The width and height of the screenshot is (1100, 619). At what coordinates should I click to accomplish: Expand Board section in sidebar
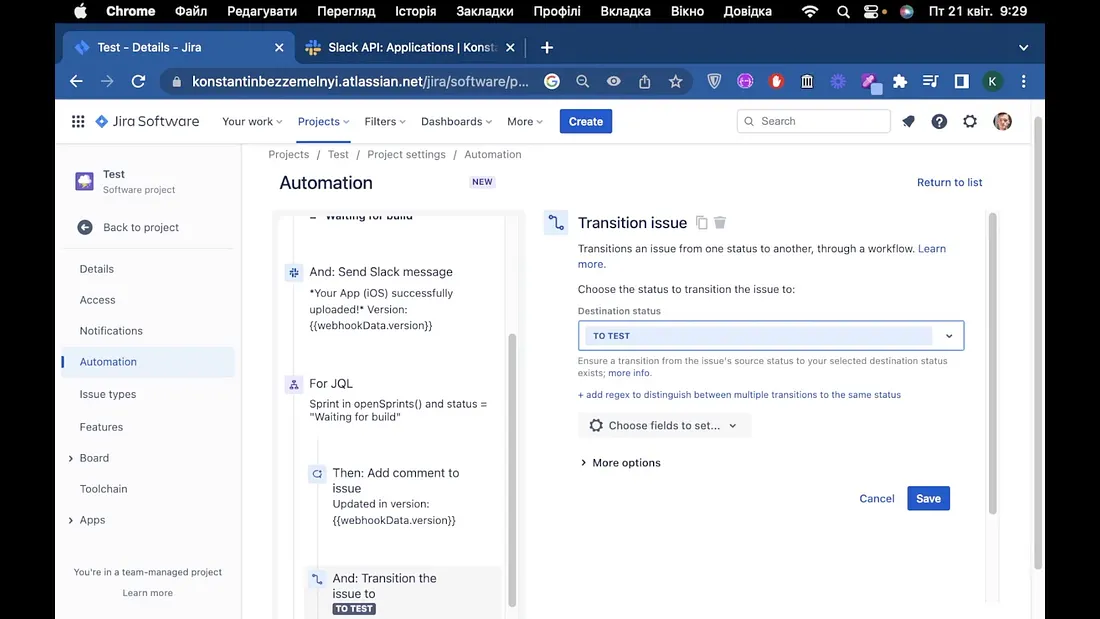coord(70,458)
